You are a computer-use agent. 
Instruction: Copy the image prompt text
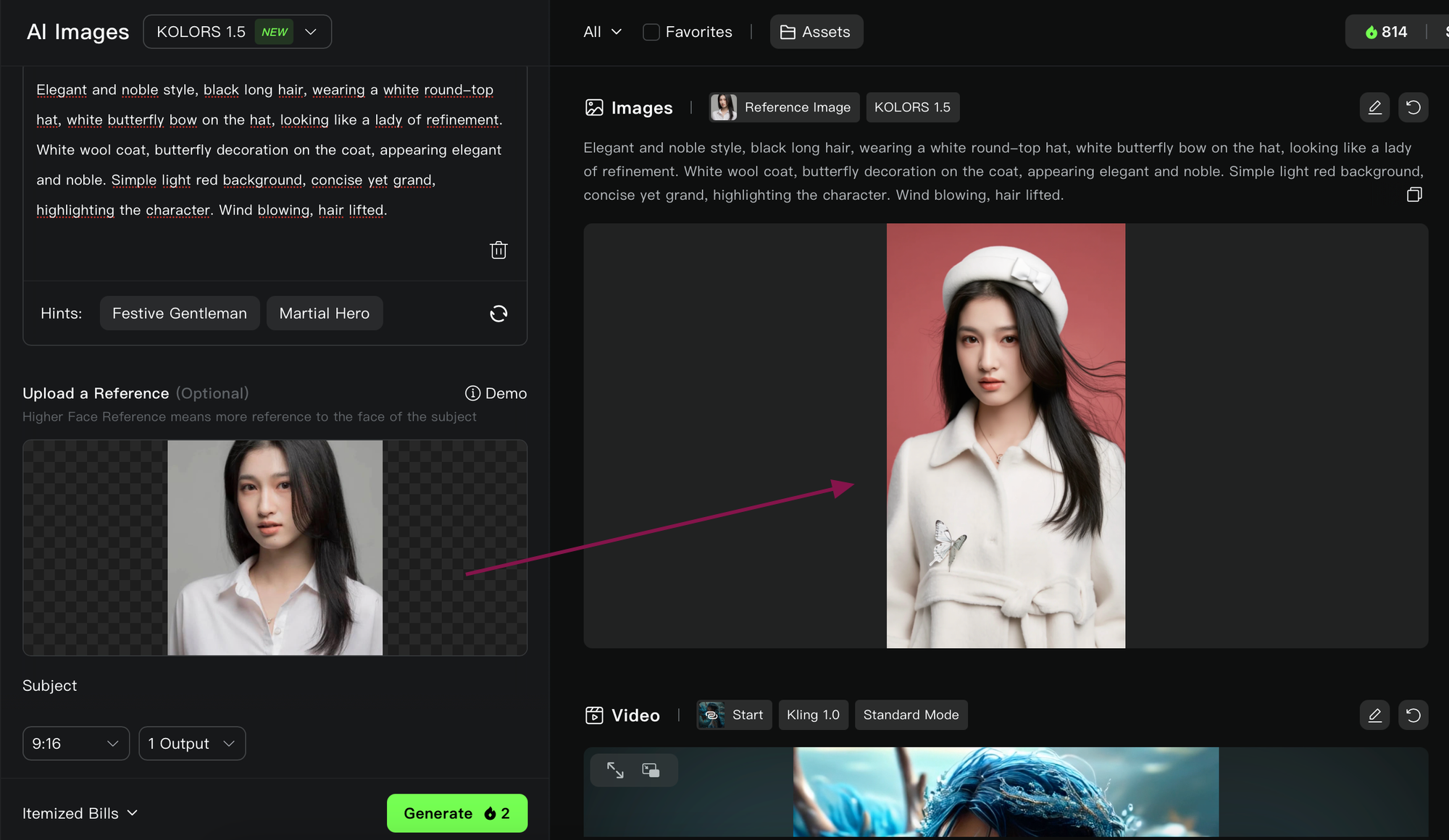point(1414,195)
